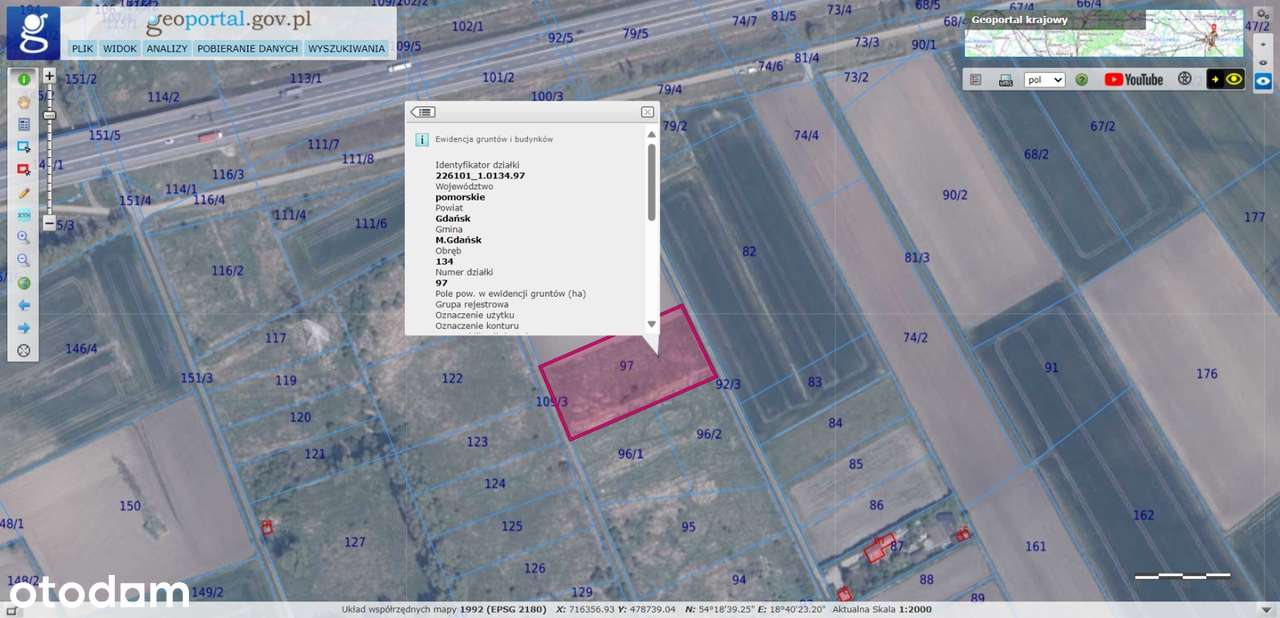Image resolution: width=1280 pixels, height=618 pixels.
Task: Show full extent with globe icon
Action: click(24, 283)
